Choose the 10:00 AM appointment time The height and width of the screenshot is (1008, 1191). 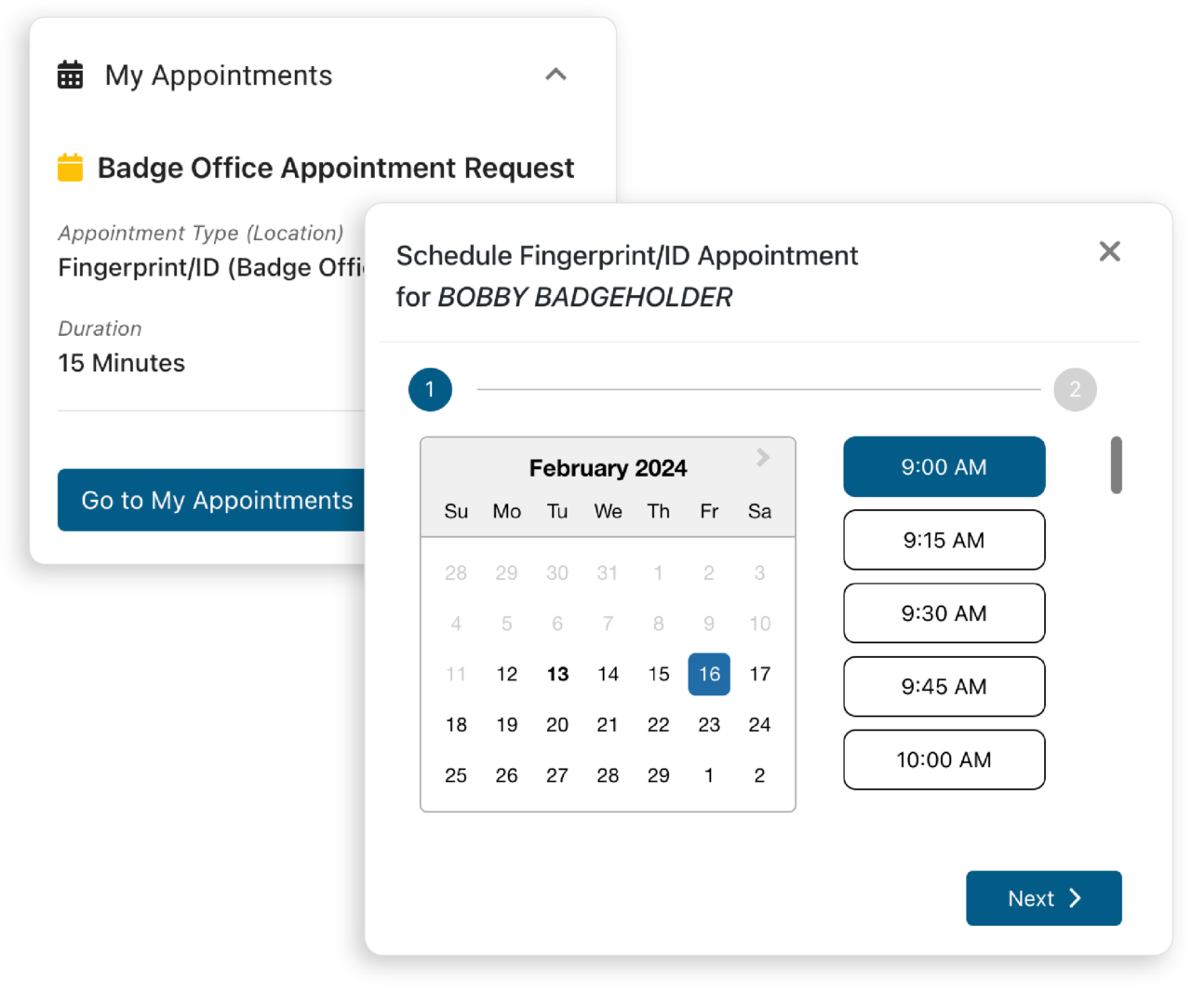click(943, 759)
